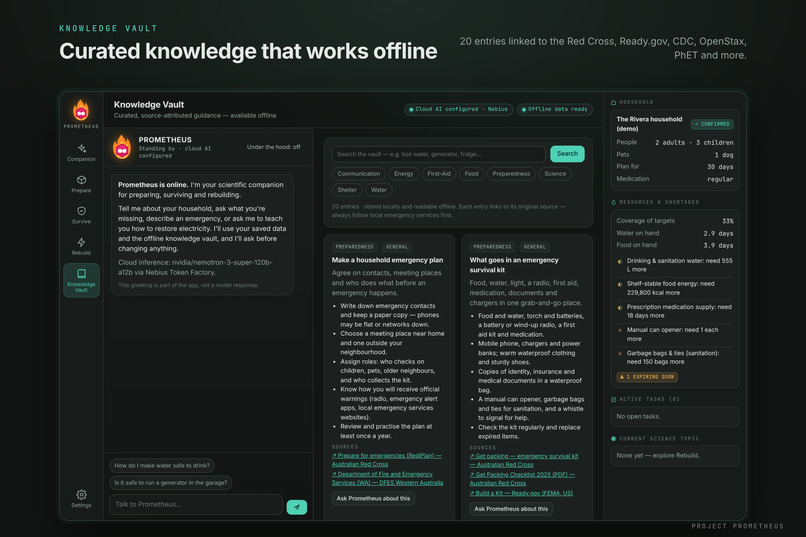
Task: Click the Pets 1 dog row
Action: tap(675, 155)
